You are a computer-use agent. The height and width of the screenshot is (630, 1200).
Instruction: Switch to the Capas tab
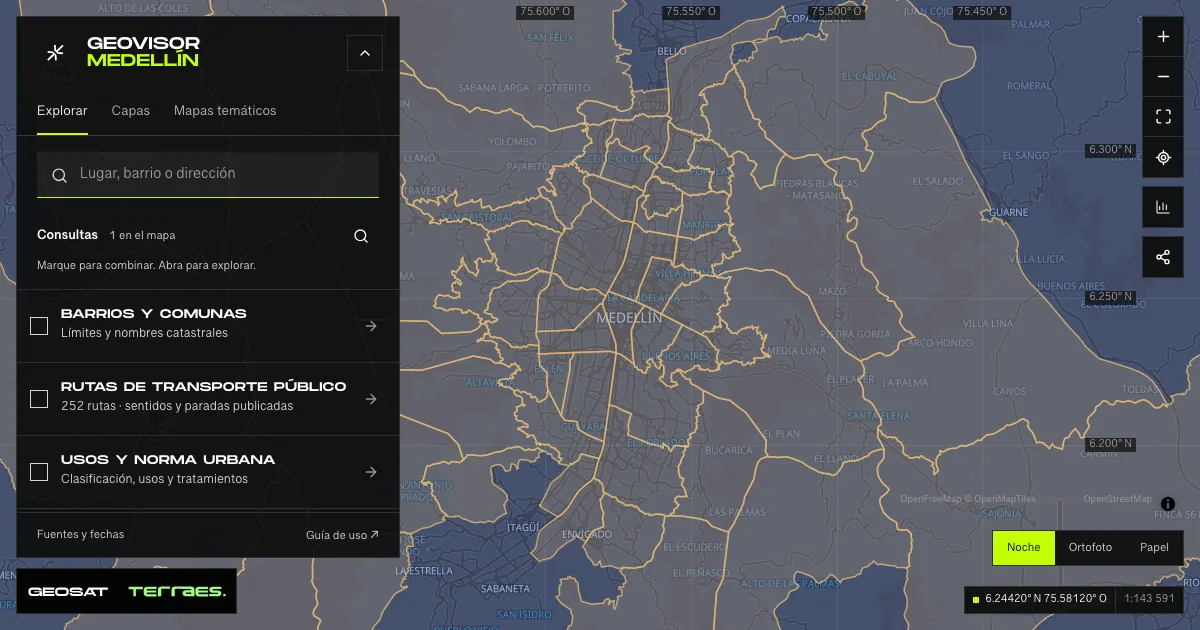(x=131, y=111)
